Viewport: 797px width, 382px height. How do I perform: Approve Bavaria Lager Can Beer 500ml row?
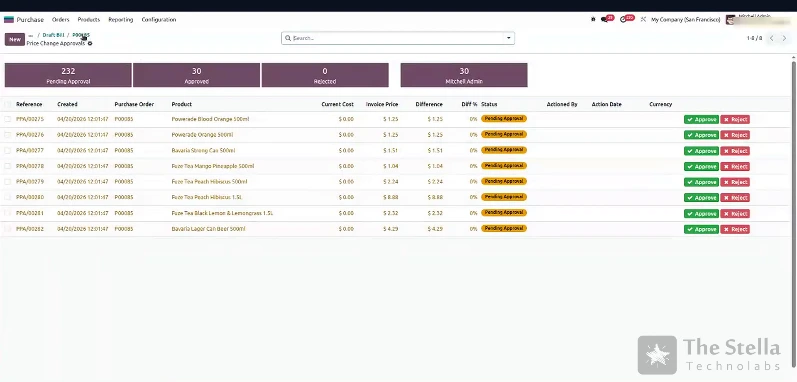[x=701, y=229]
